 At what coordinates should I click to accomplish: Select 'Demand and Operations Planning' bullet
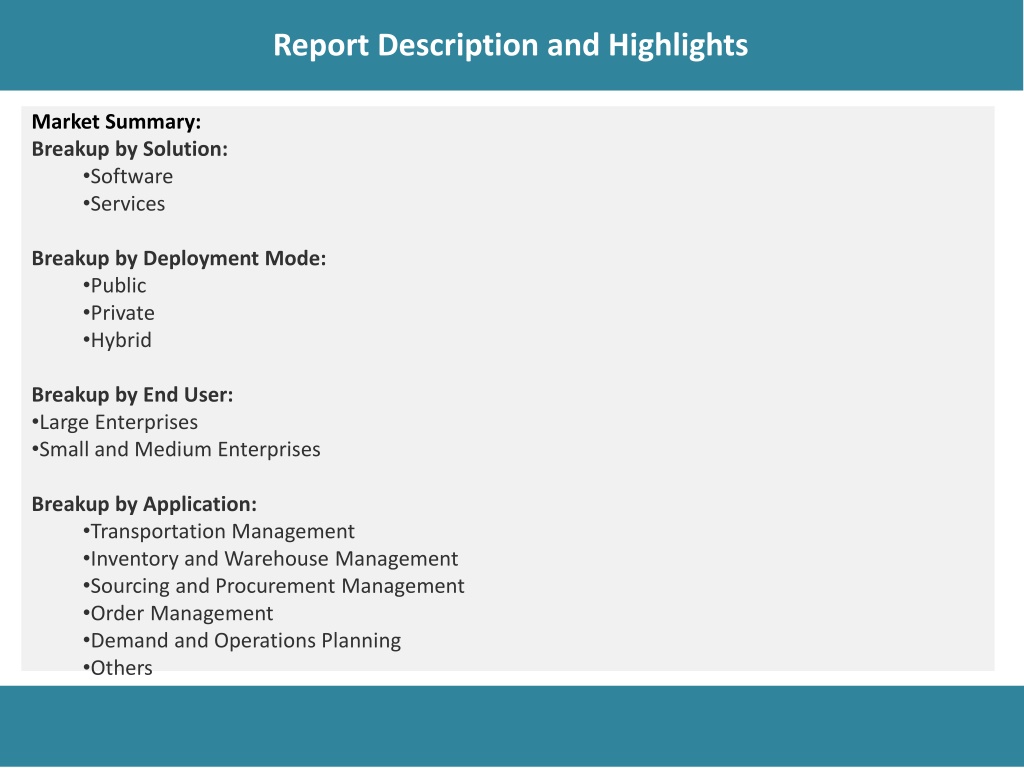(x=242, y=641)
